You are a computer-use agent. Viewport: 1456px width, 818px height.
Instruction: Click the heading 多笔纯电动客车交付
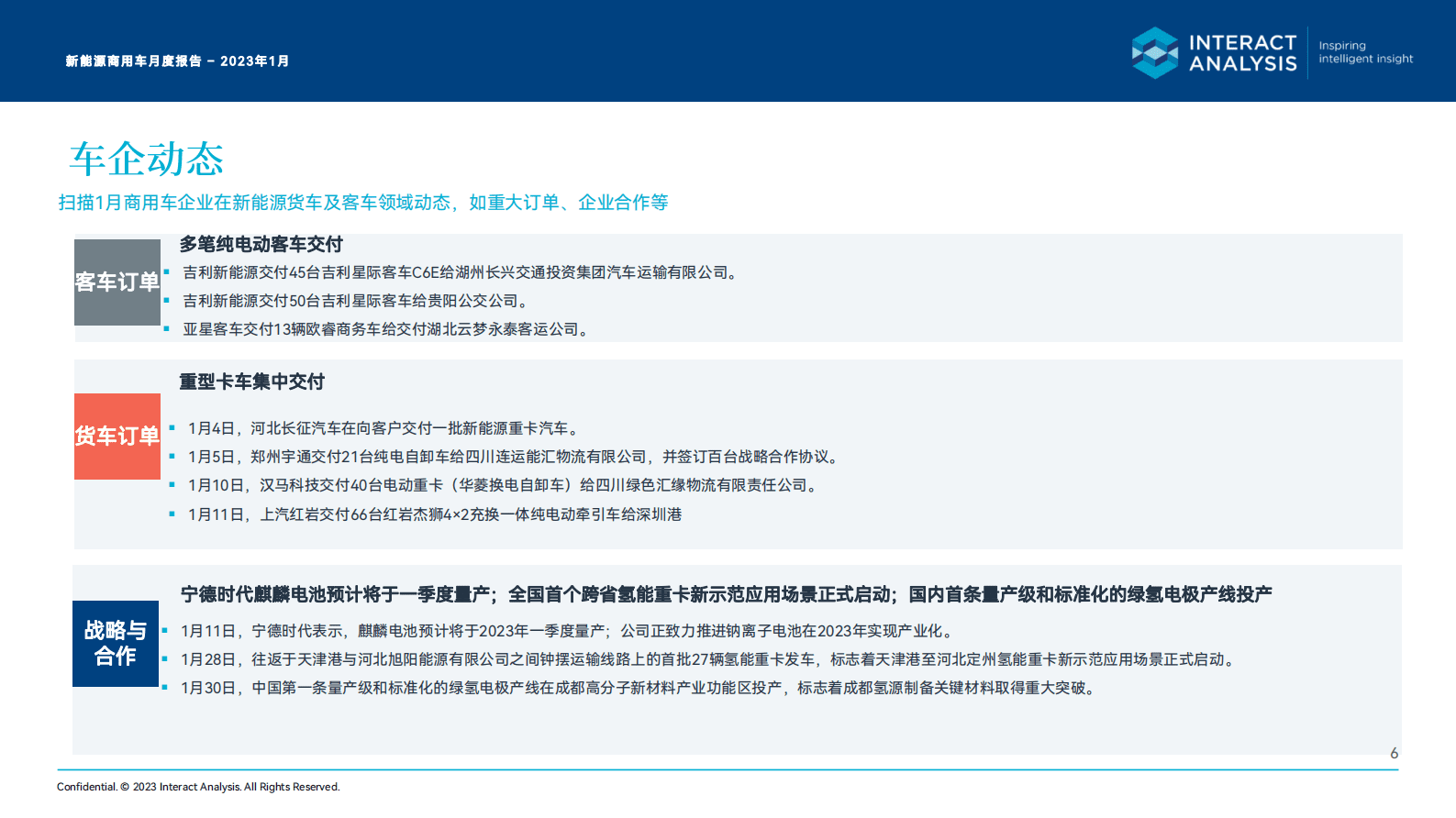coord(261,244)
